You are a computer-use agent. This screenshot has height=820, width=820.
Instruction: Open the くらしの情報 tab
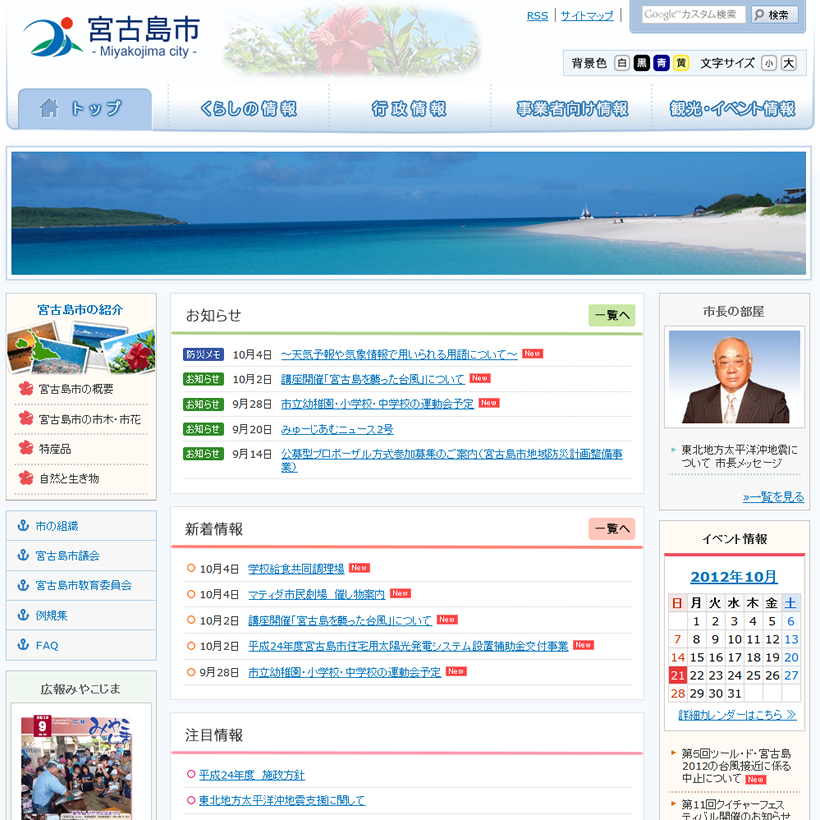pyautogui.click(x=248, y=109)
